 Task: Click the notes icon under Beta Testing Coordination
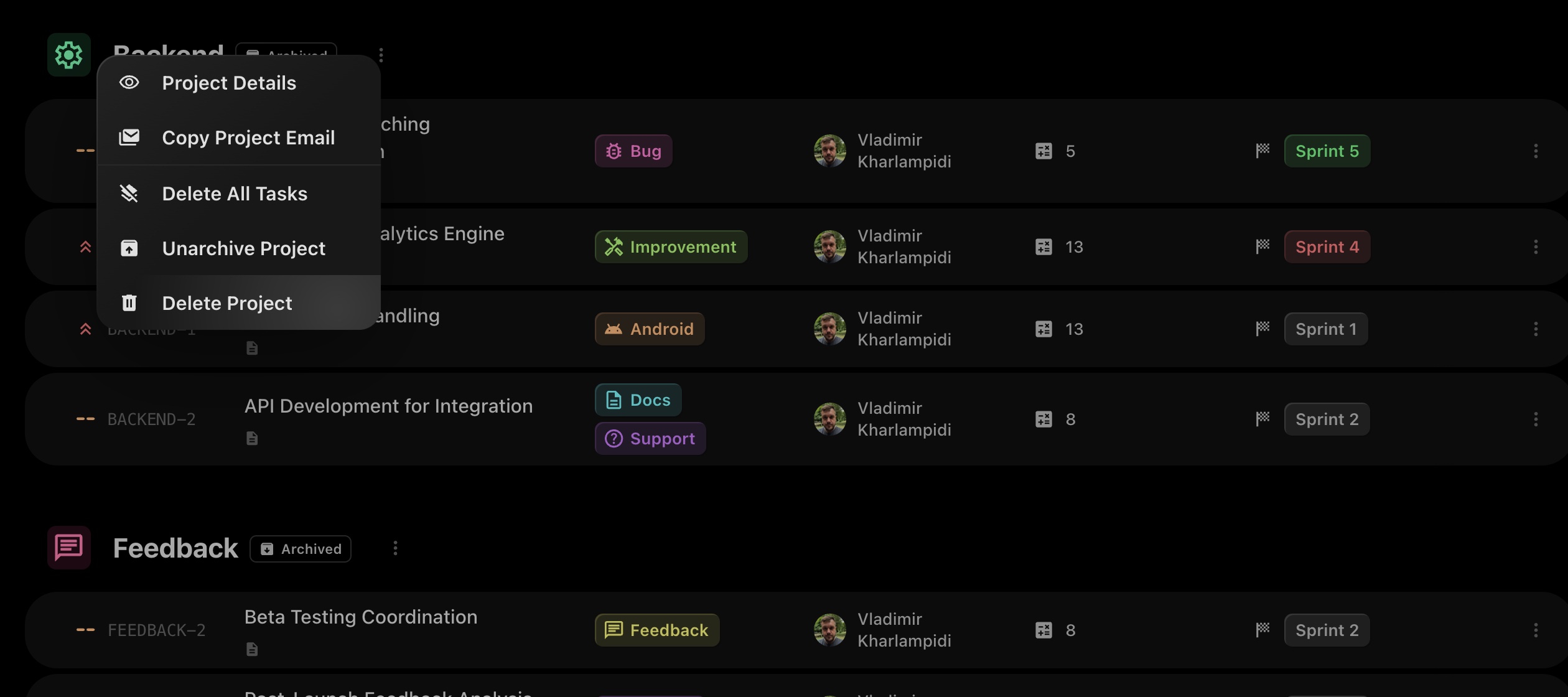tap(252, 650)
